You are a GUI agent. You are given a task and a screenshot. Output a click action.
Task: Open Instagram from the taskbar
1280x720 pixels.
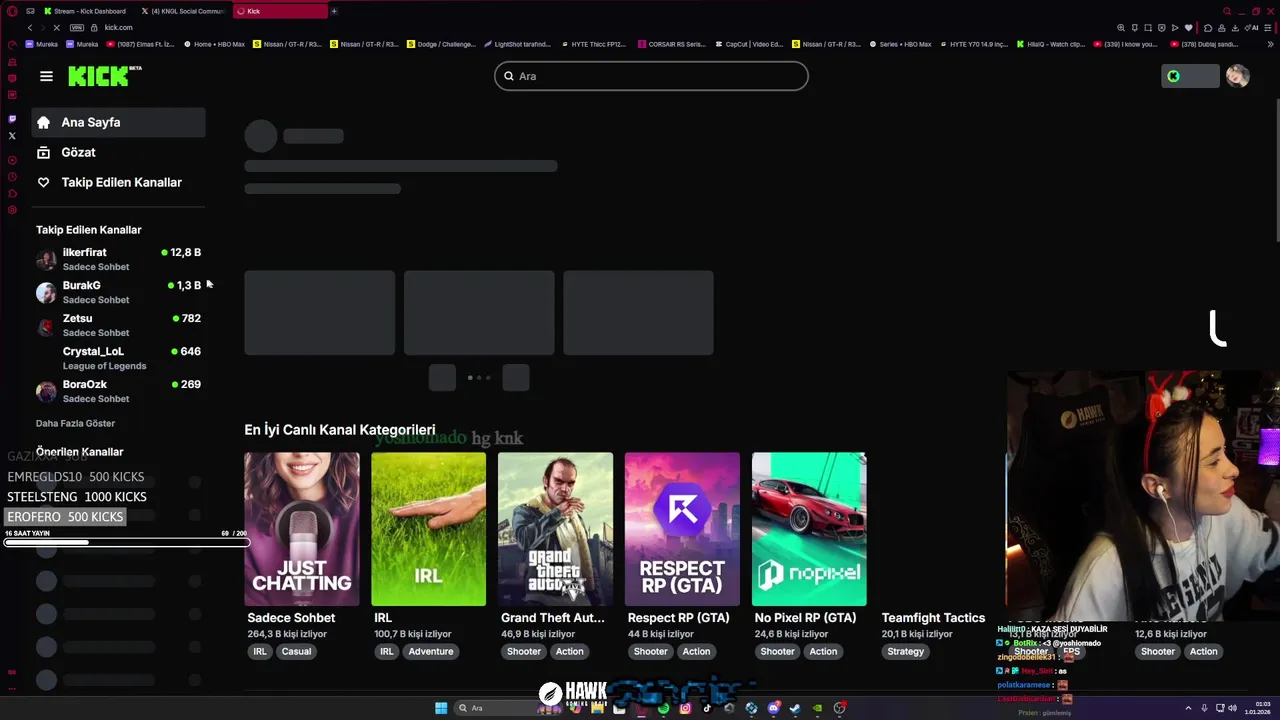pyautogui.click(x=685, y=708)
